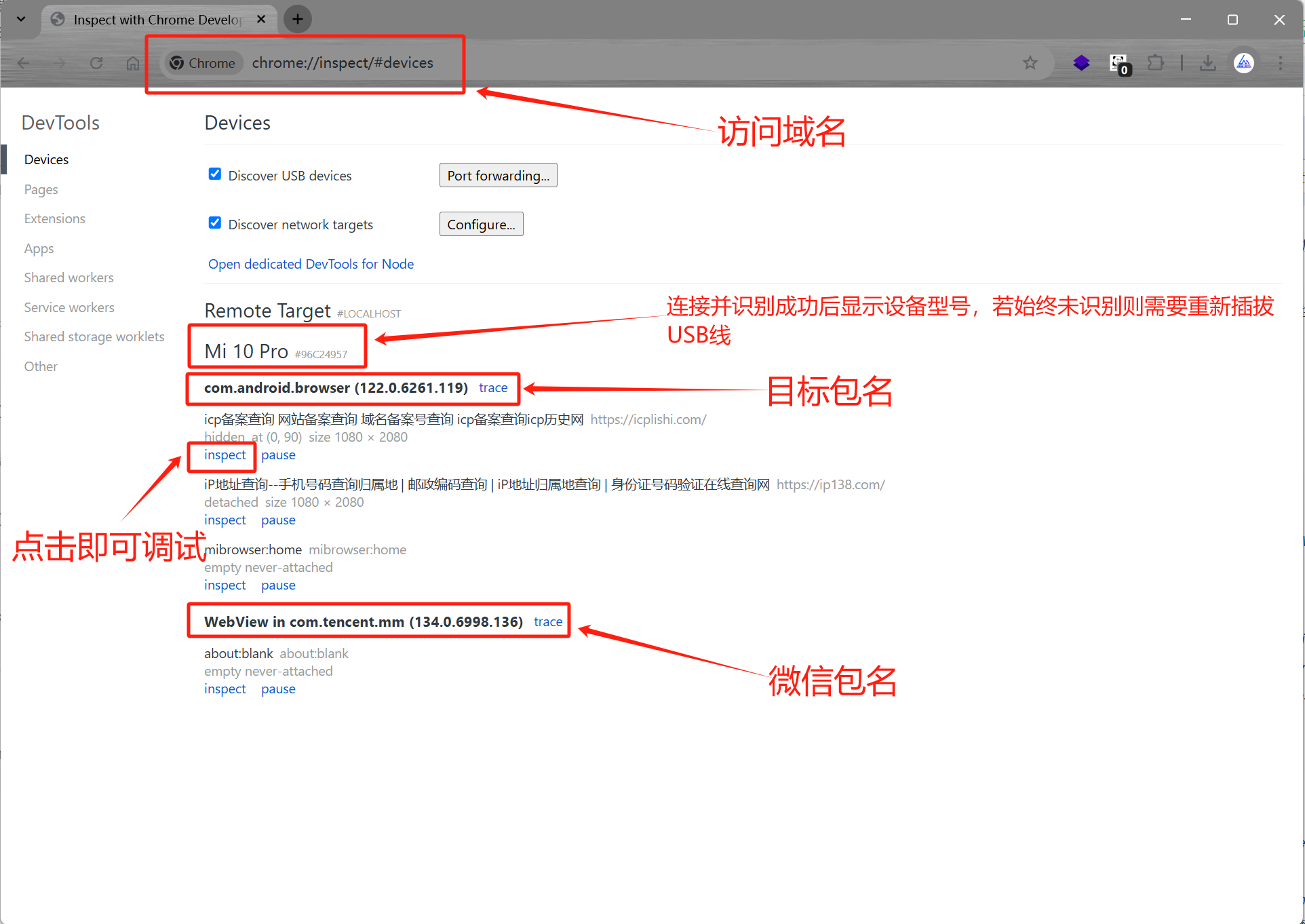Click the https://ip138.com/ URL text
Viewport: 1305px width, 924px height.
pyautogui.click(x=831, y=484)
